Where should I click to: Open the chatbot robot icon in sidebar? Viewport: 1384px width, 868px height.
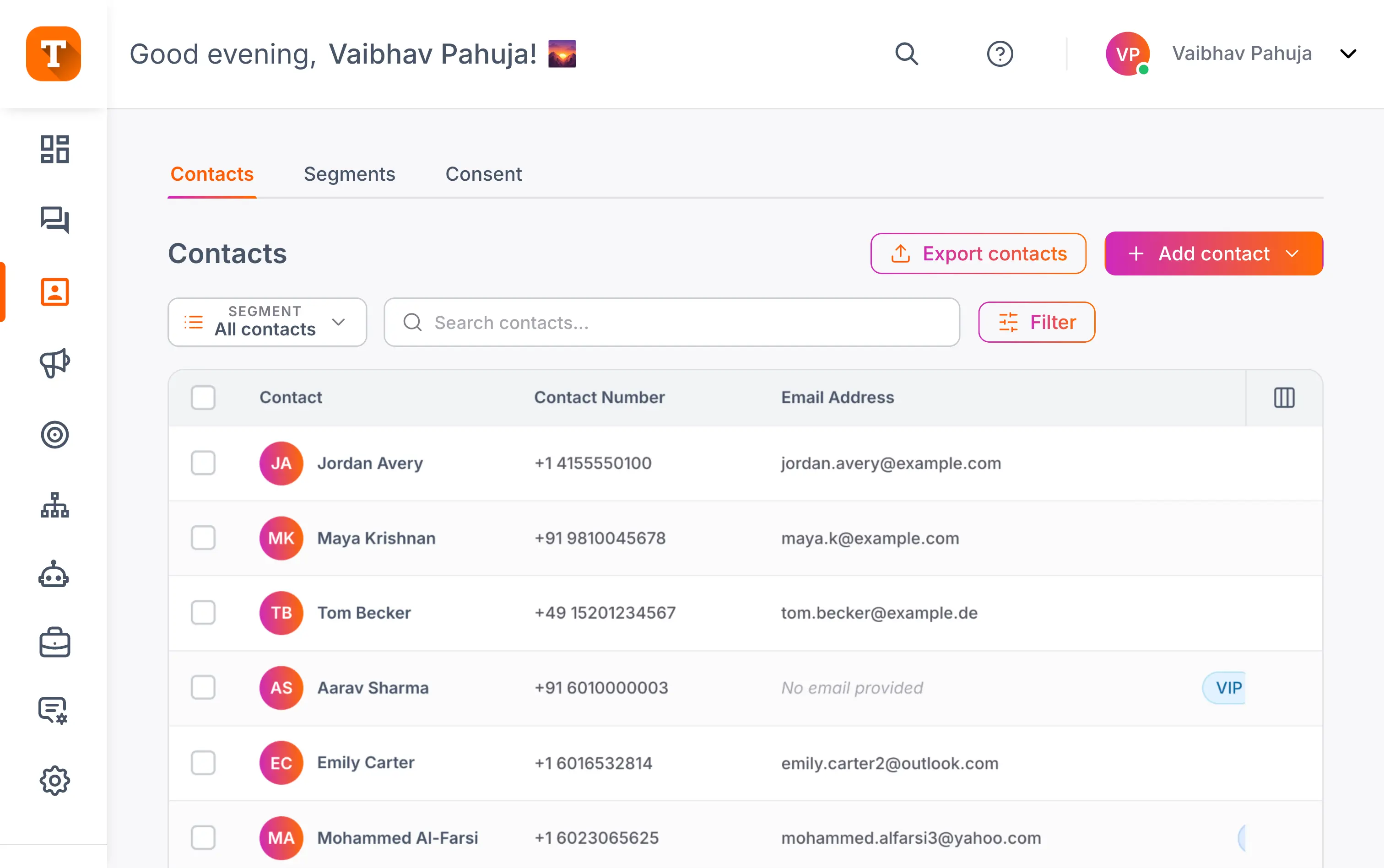tap(54, 573)
